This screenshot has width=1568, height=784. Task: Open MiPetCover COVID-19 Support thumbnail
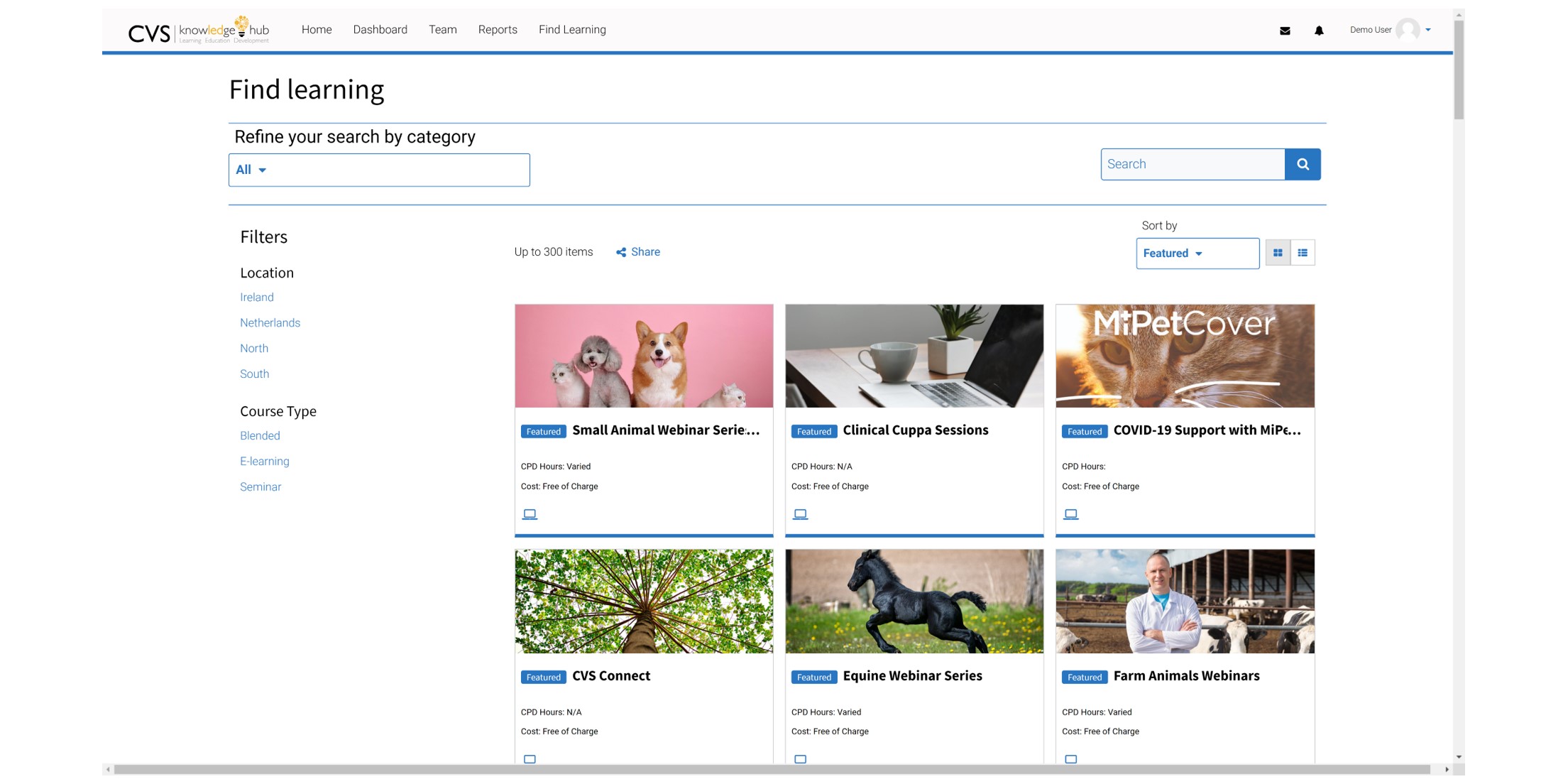[x=1185, y=356]
